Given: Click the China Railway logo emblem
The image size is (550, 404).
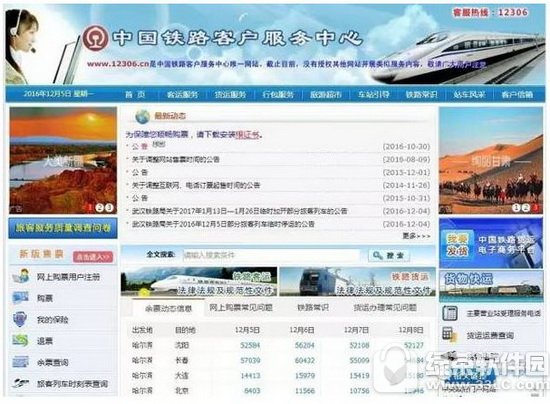Looking at the screenshot, I should [95, 38].
